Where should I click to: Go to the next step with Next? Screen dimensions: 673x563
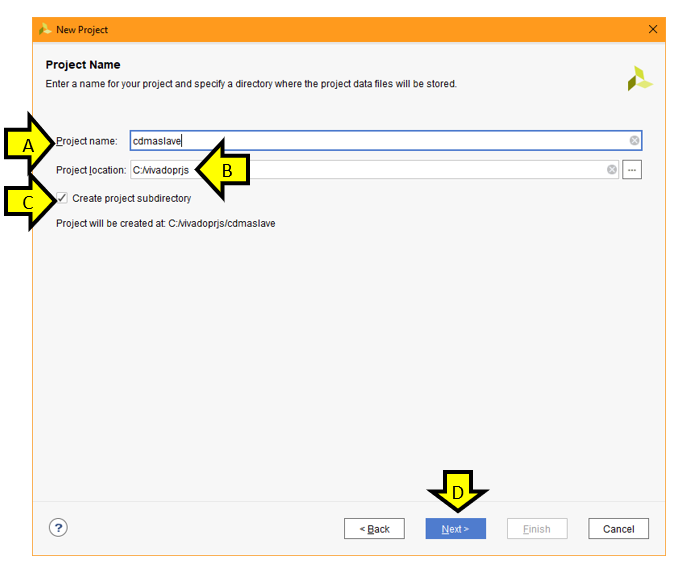pos(455,529)
